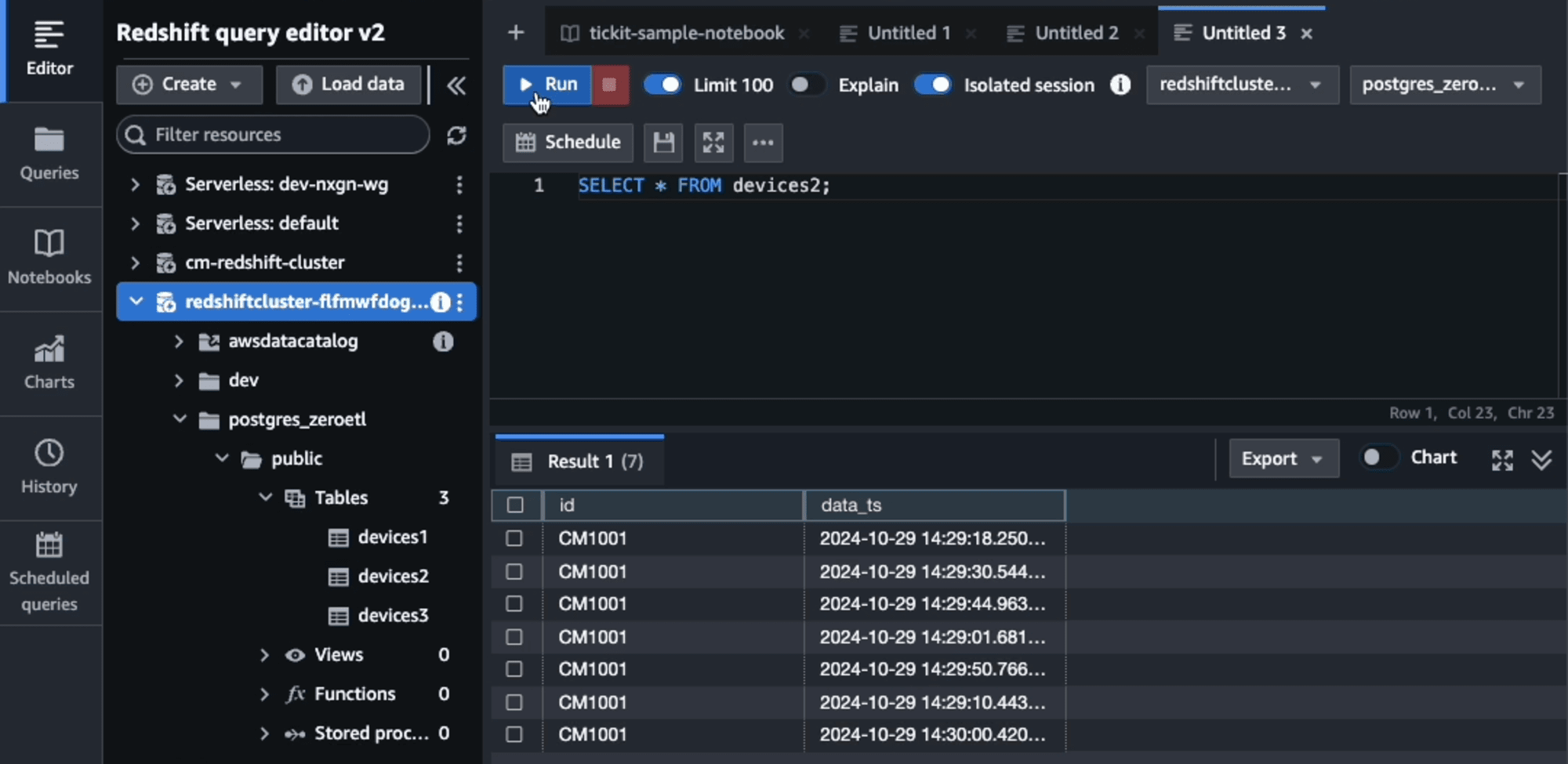Collapse the results pane with double-chevron
Viewport: 1568px width, 764px height.
coord(1541,460)
